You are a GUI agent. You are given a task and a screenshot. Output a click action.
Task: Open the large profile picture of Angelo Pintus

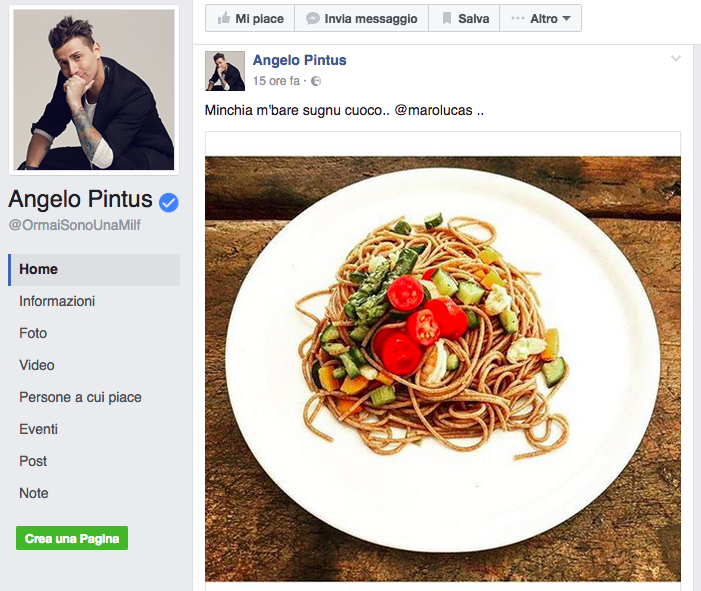click(x=94, y=89)
